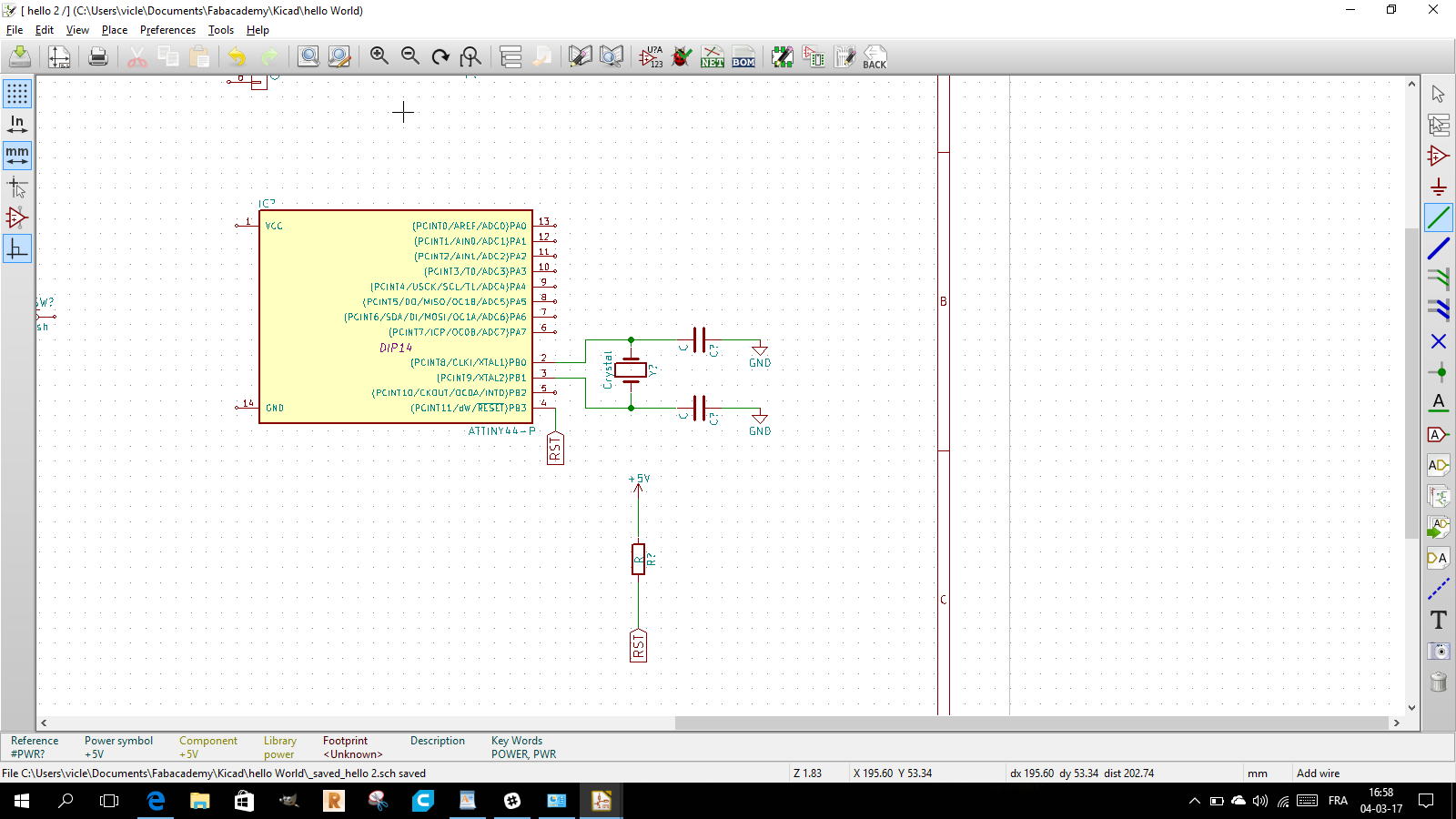Open the Help menu
Screen dimensions: 1456x819
coord(258,30)
